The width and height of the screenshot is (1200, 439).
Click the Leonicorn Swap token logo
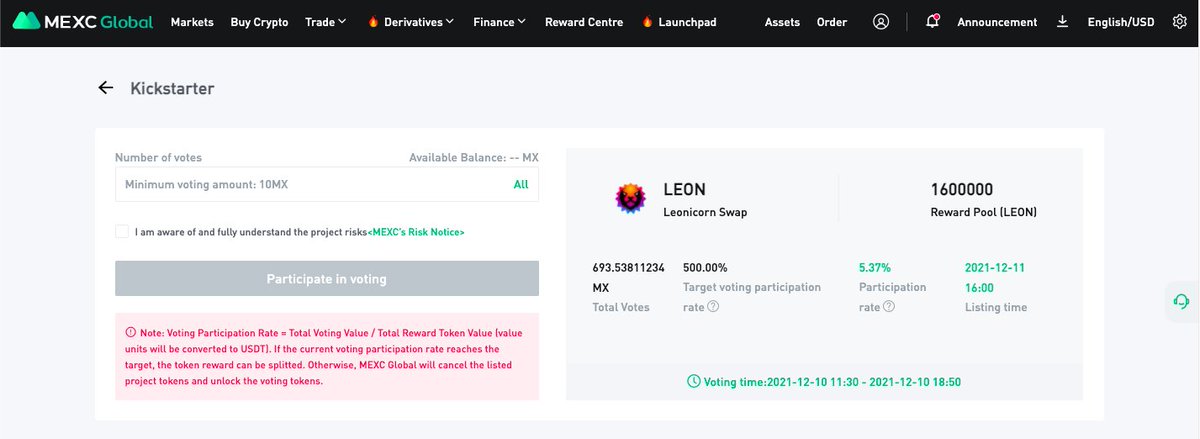[x=630, y=199]
